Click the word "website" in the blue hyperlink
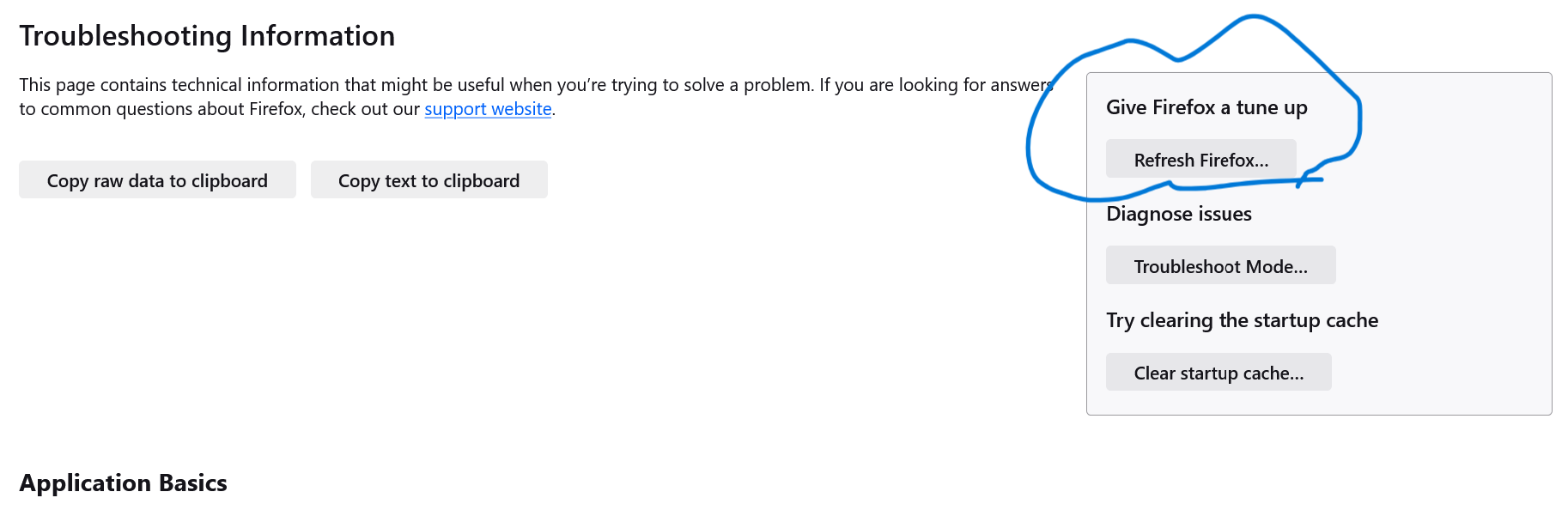The image size is (1568, 510). 521,109
